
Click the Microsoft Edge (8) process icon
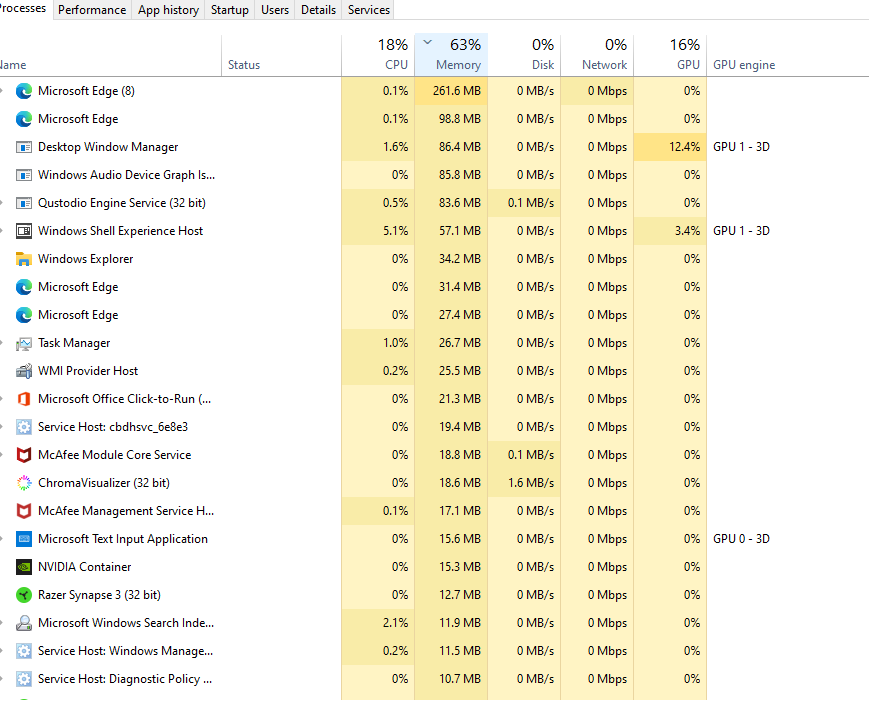[24, 91]
